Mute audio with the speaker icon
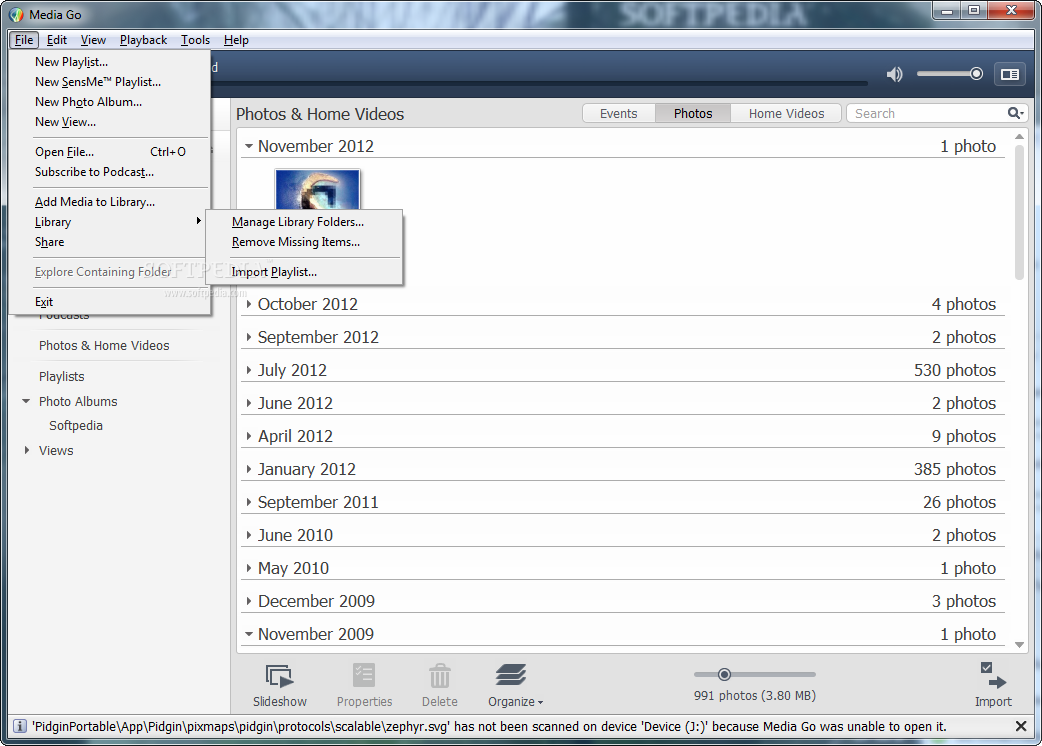The height and width of the screenshot is (746, 1042). point(894,74)
